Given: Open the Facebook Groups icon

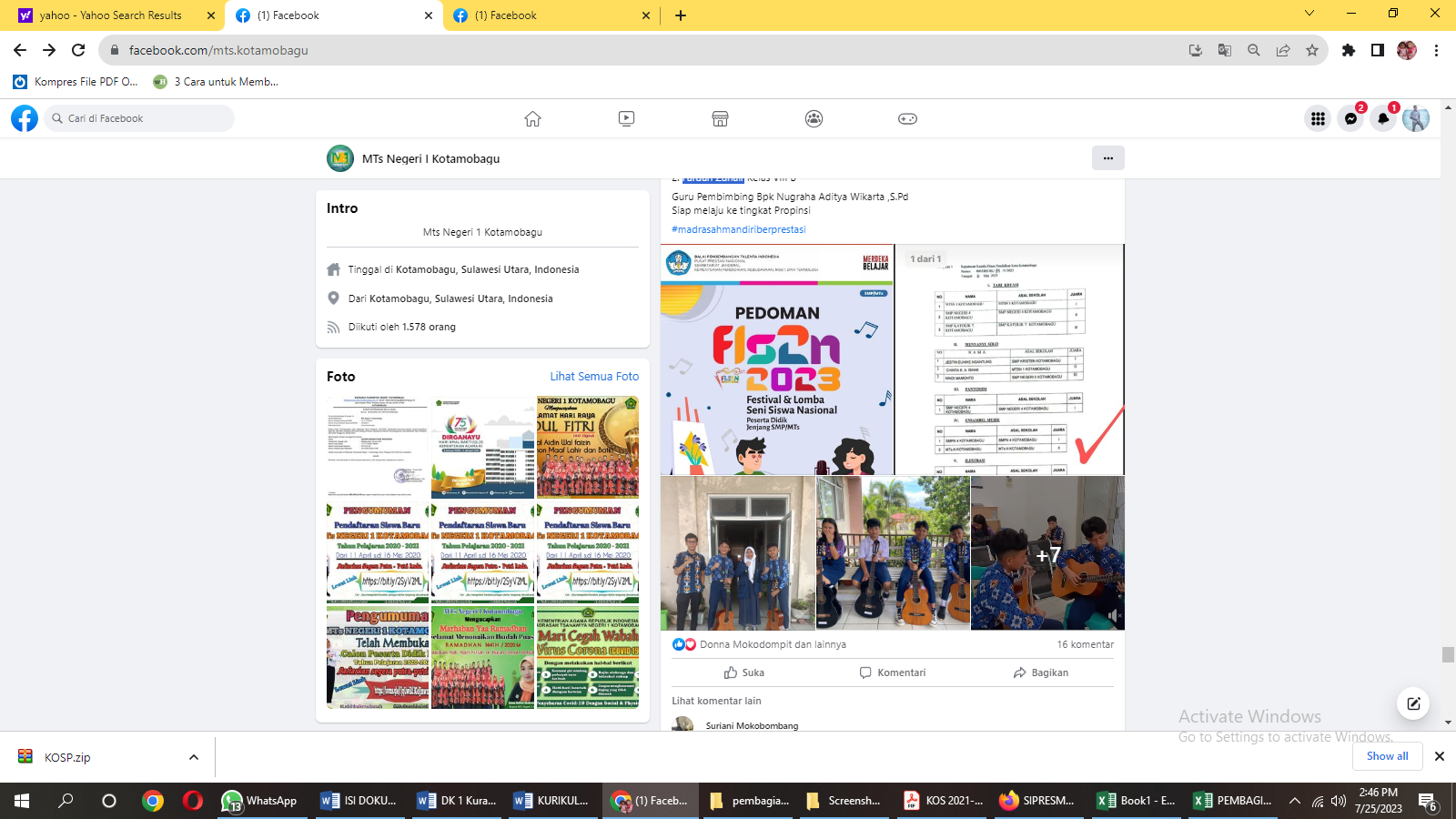Looking at the screenshot, I should (x=814, y=118).
